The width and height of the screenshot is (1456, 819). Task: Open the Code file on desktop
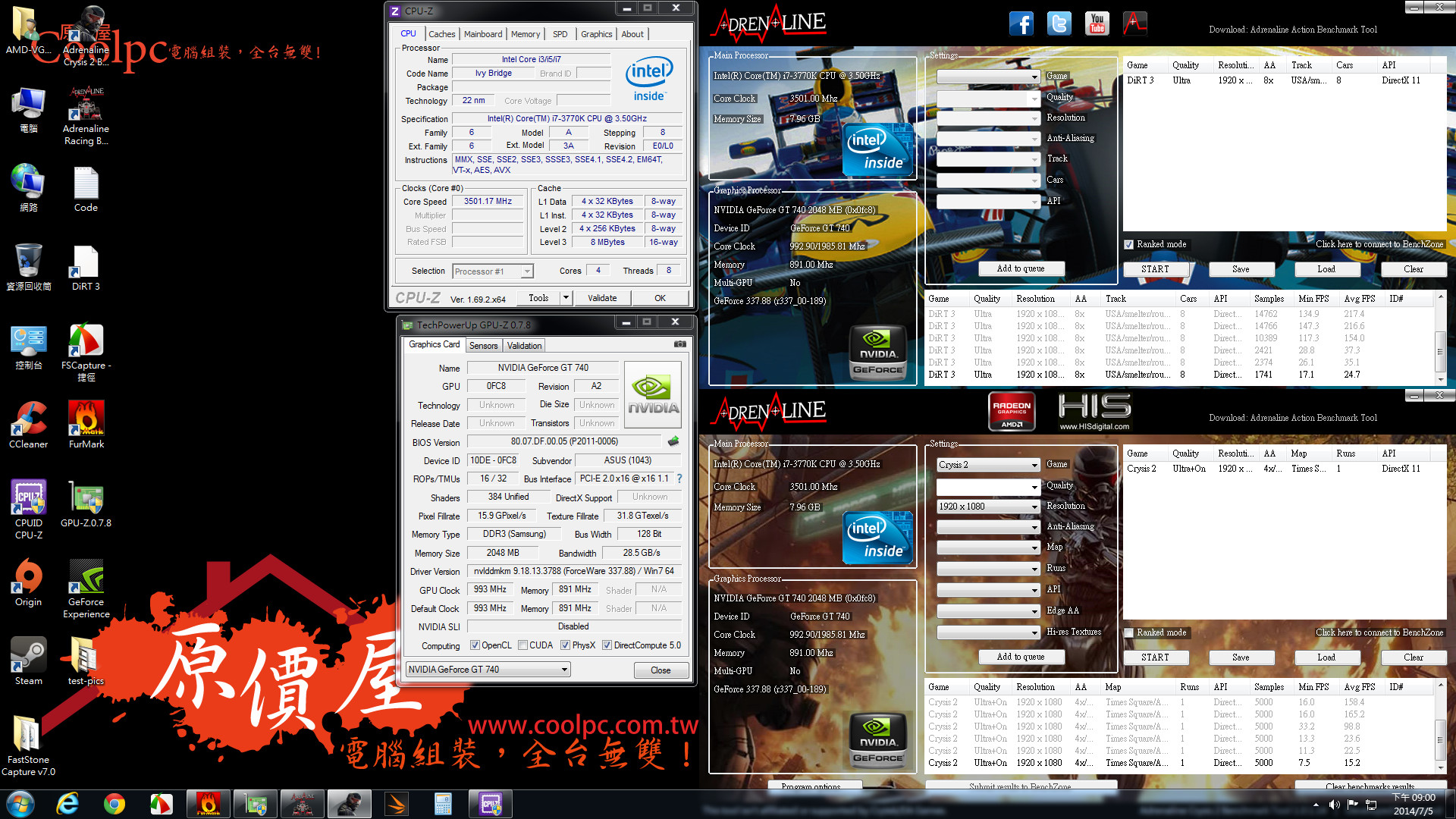[x=86, y=188]
